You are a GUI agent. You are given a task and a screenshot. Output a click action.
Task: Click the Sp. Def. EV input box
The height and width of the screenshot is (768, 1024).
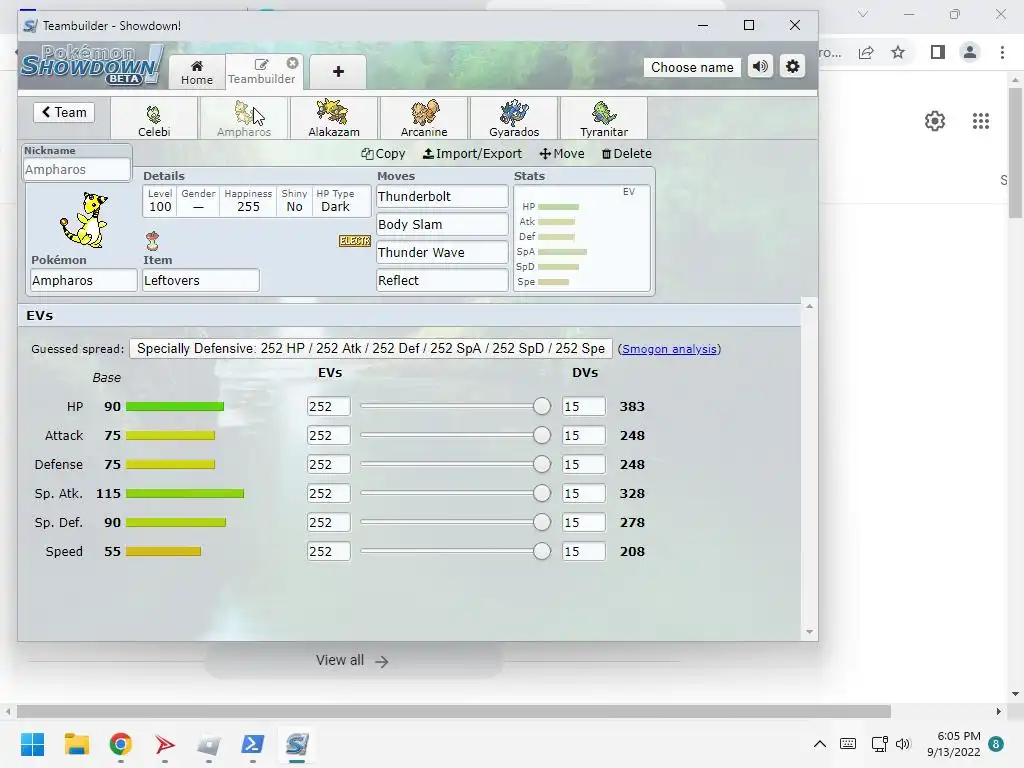coord(328,522)
